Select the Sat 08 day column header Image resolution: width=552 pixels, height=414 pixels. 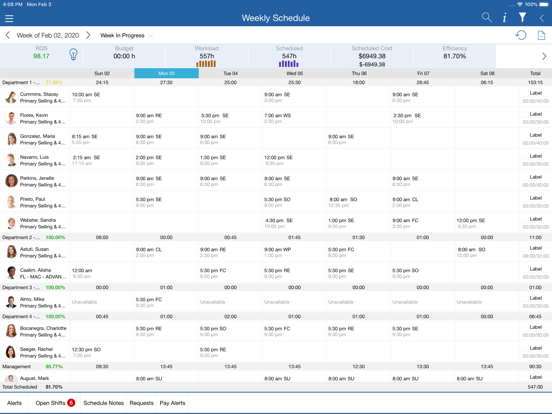[x=487, y=73]
